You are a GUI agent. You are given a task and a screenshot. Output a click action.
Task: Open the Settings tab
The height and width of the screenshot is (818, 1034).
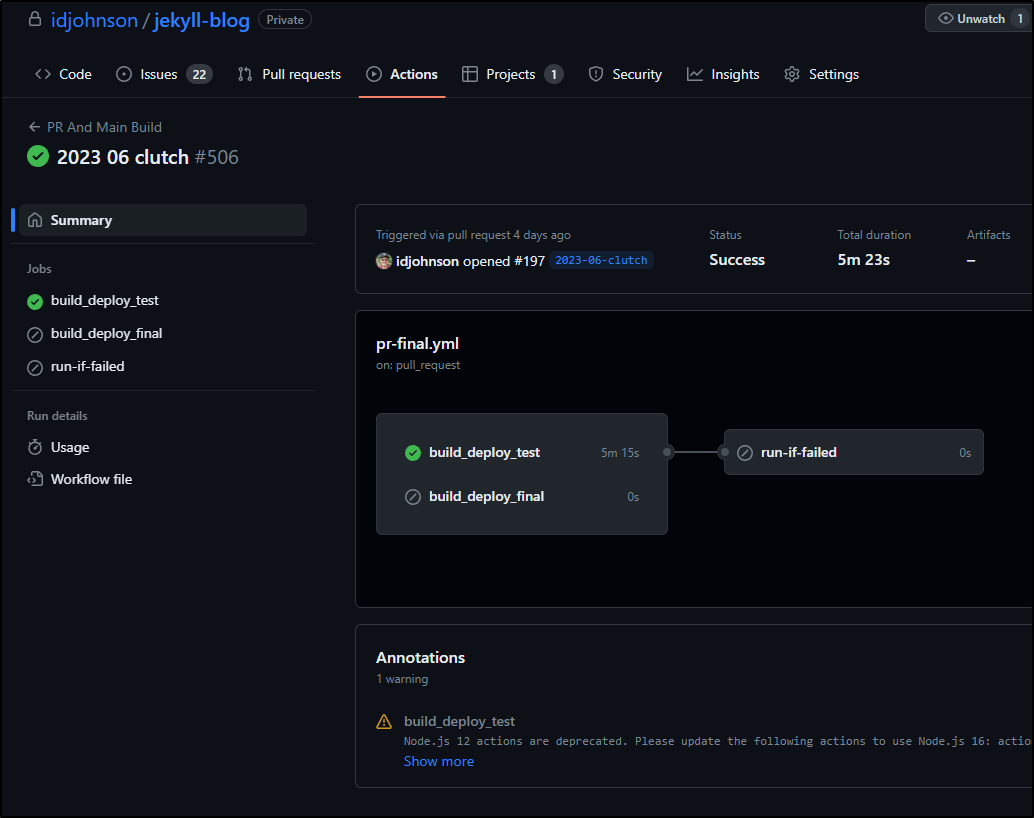pyautogui.click(x=822, y=75)
